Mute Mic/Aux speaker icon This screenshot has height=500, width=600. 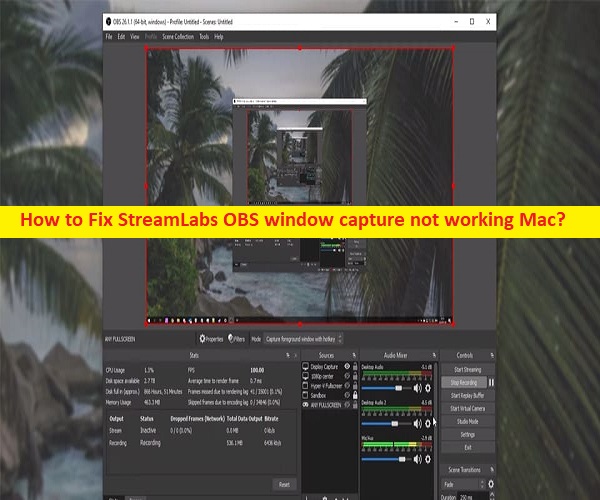417,459
